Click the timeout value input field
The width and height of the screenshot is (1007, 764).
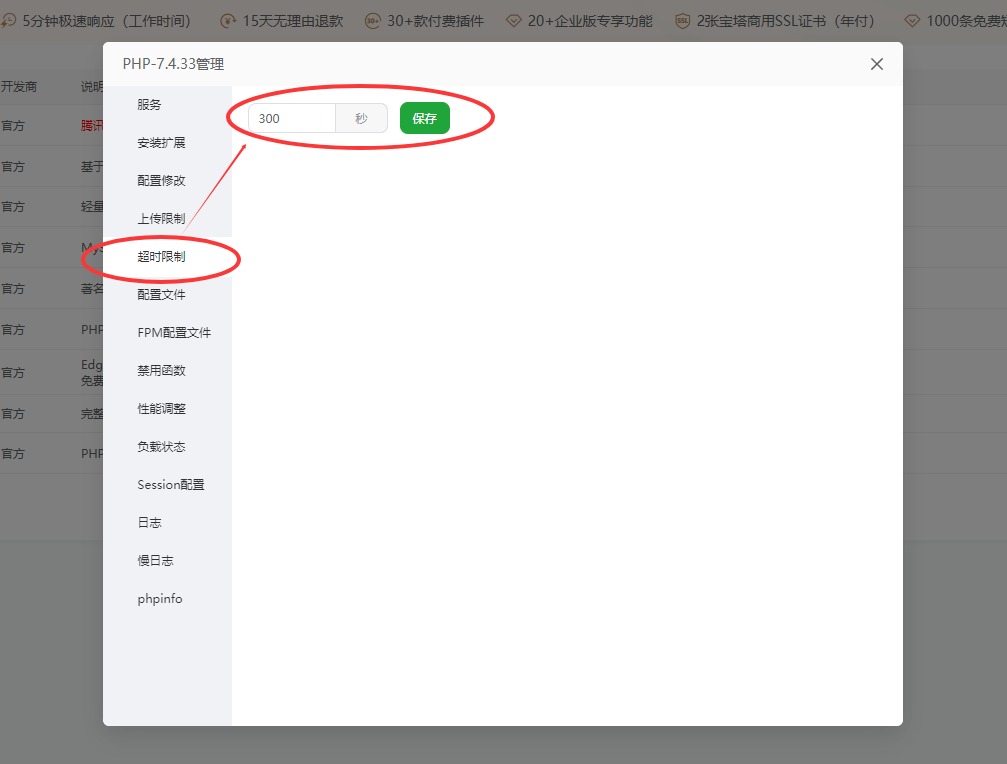click(x=290, y=118)
